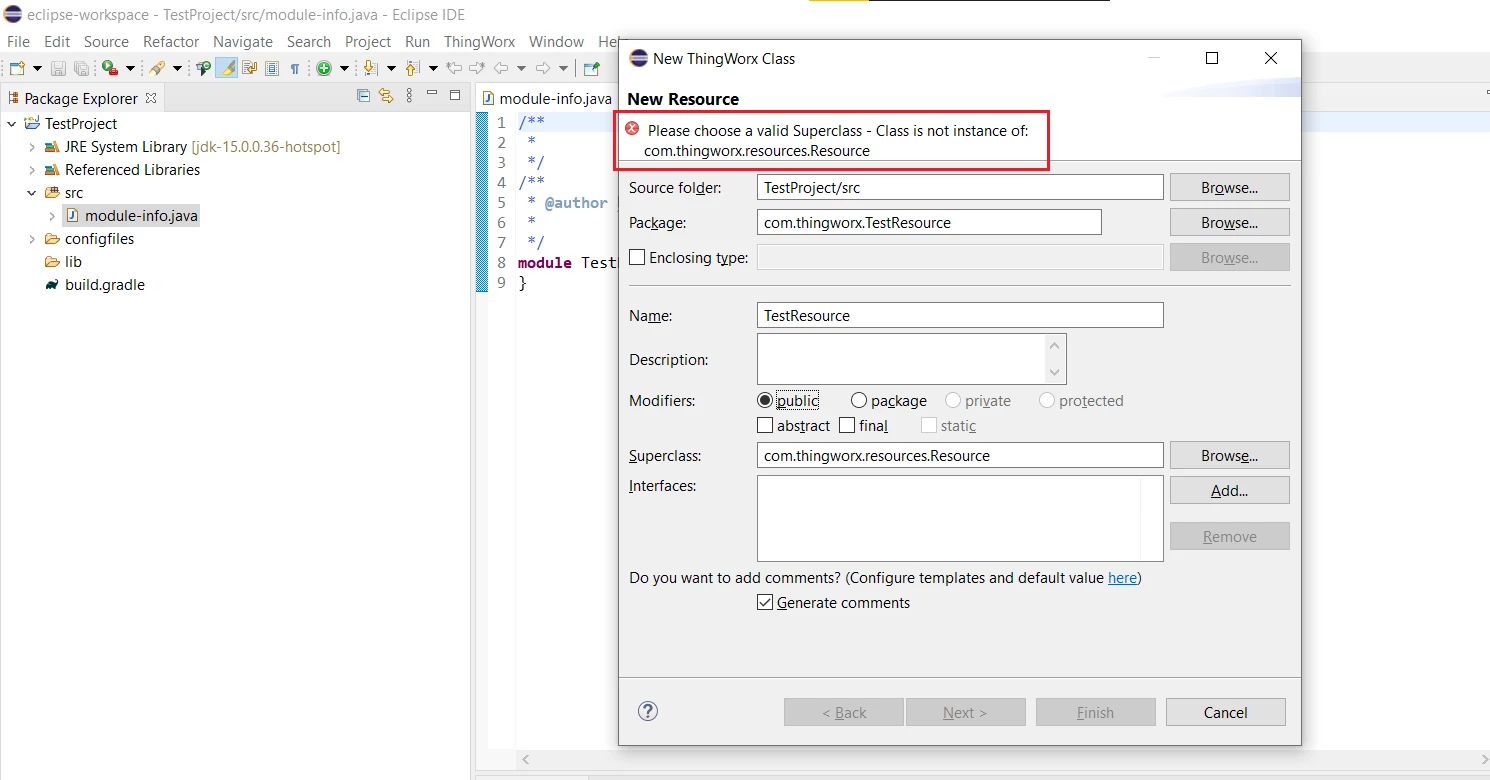Collapse the TestProject tree node
The image size is (1490, 780).
tap(12, 123)
